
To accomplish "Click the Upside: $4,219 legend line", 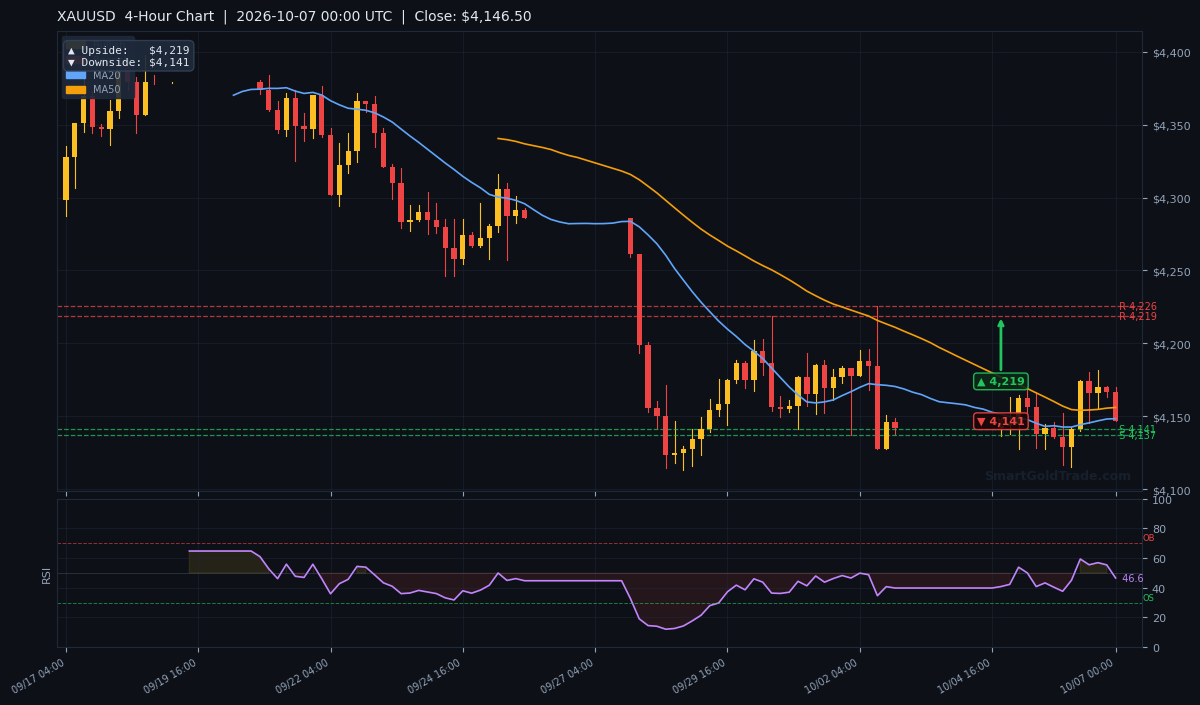I will tap(128, 50).
